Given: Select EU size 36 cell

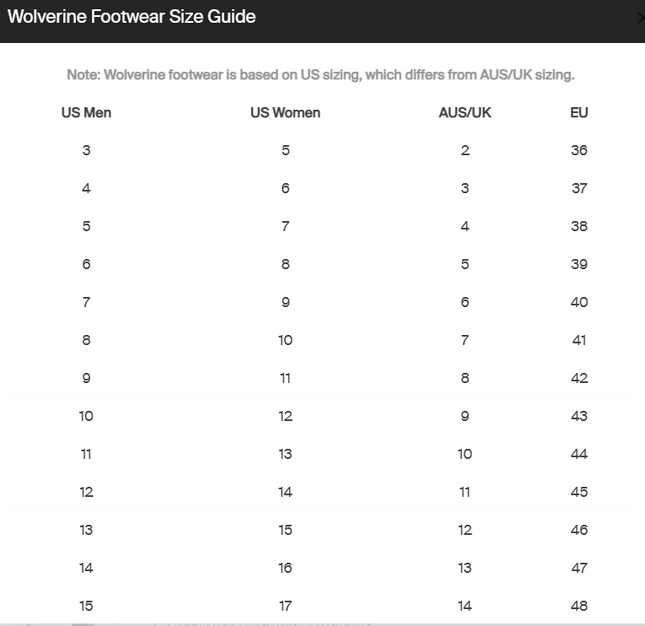Looking at the screenshot, I should [579, 150].
